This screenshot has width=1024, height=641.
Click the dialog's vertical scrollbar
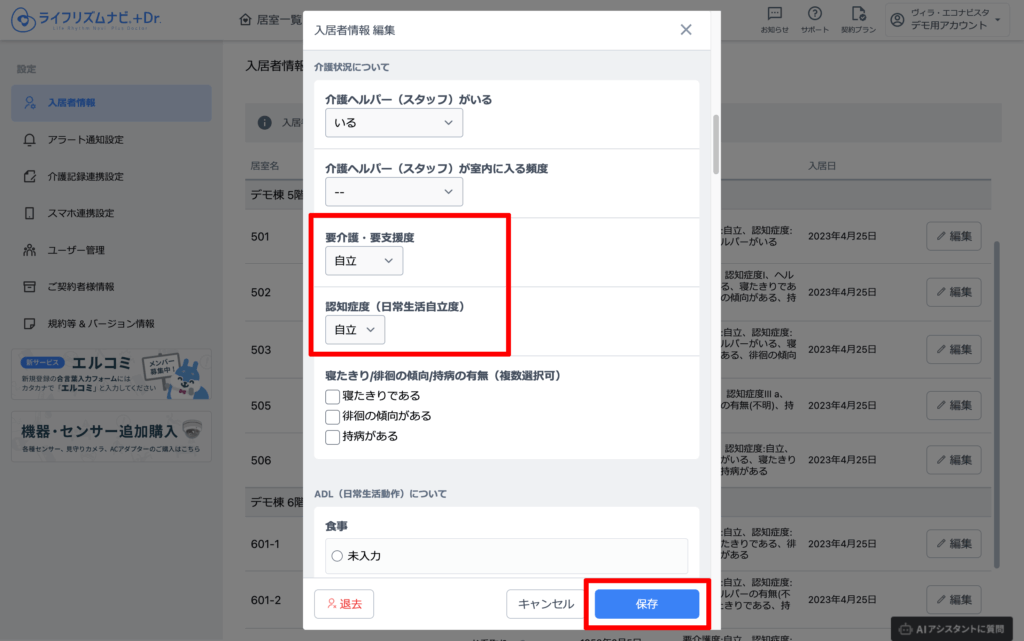click(x=714, y=145)
